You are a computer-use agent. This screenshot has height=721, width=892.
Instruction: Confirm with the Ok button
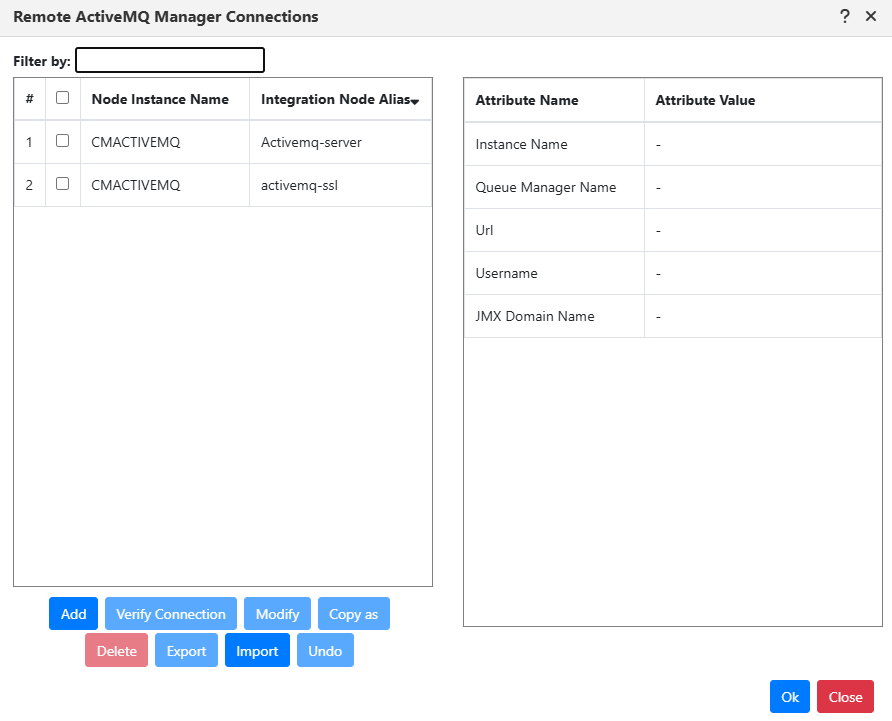(x=790, y=697)
